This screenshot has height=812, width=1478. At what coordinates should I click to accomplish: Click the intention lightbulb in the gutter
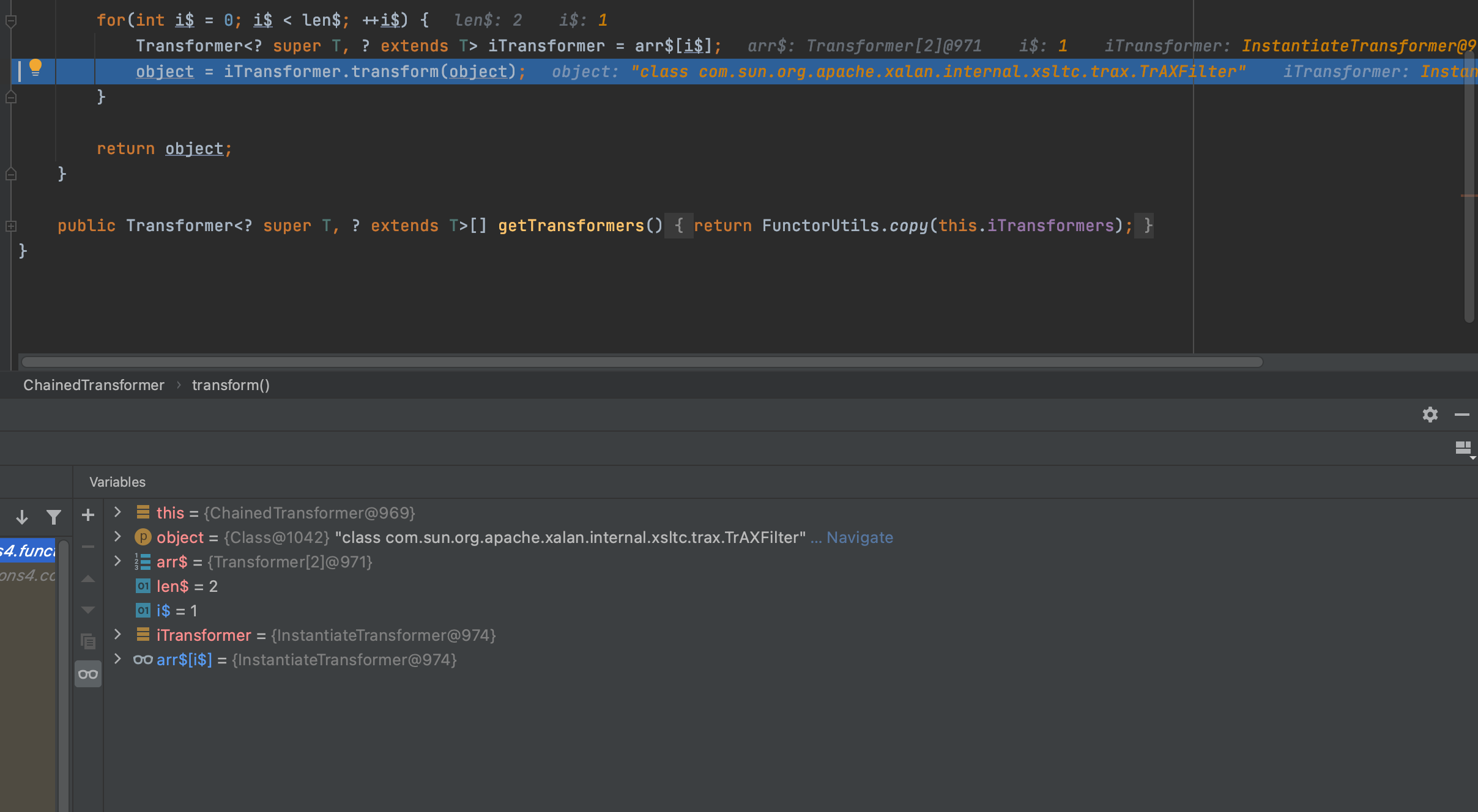point(35,68)
